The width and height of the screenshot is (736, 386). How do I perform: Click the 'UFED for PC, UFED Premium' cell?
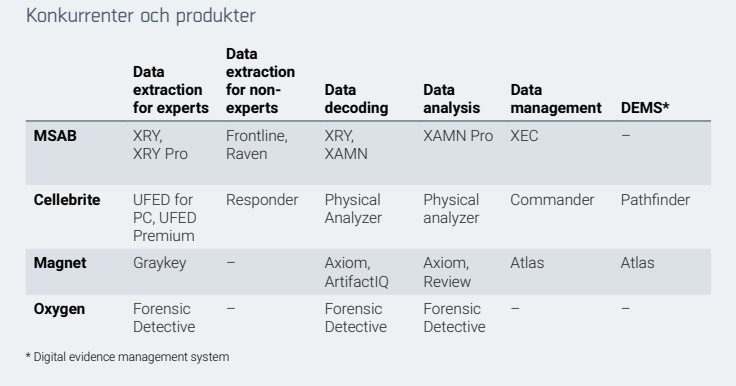click(x=165, y=218)
